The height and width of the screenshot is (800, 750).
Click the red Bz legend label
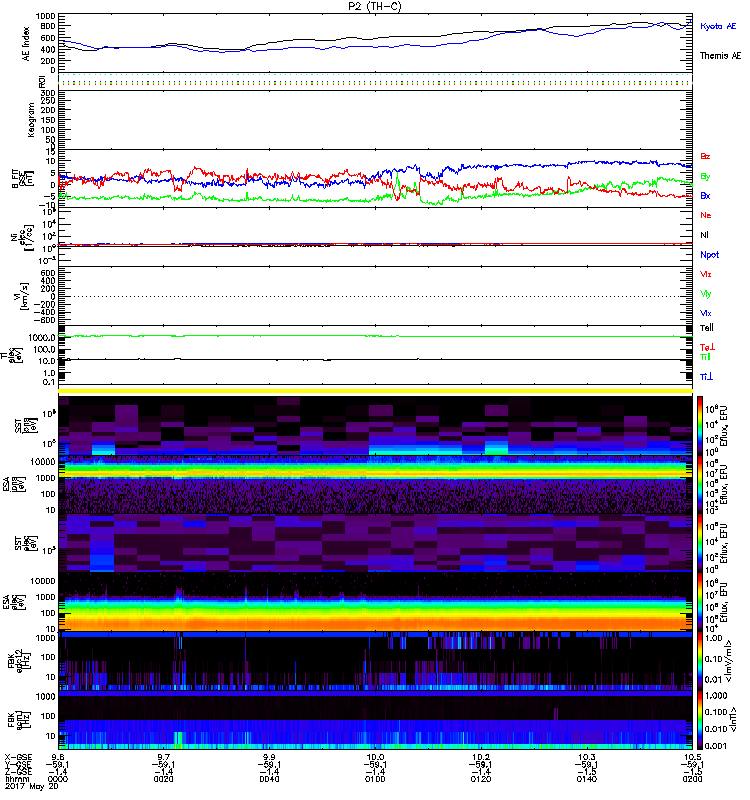[x=705, y=156]
